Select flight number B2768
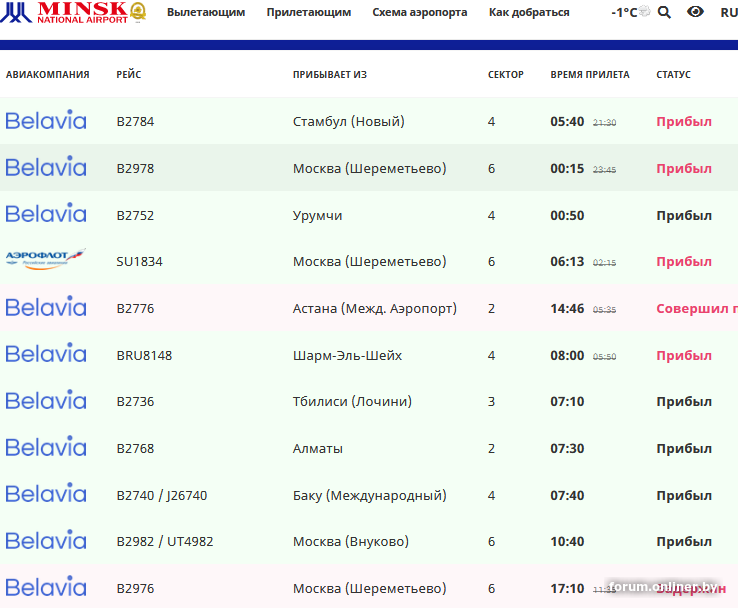 135,448
